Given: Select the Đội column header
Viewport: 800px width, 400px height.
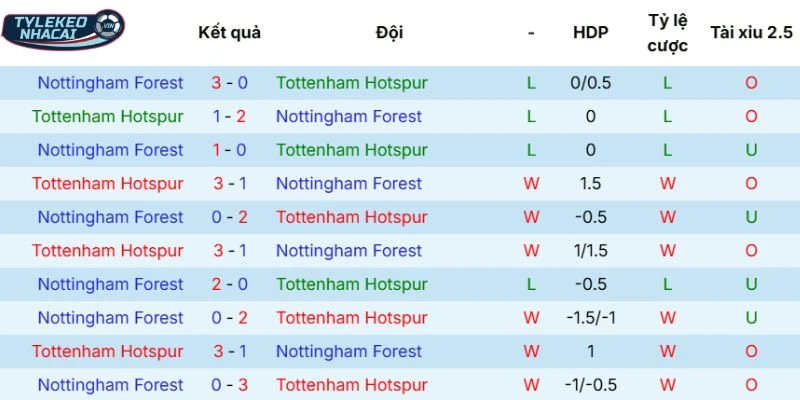Looking at the screenshot, I should click(x=390, y=32).
